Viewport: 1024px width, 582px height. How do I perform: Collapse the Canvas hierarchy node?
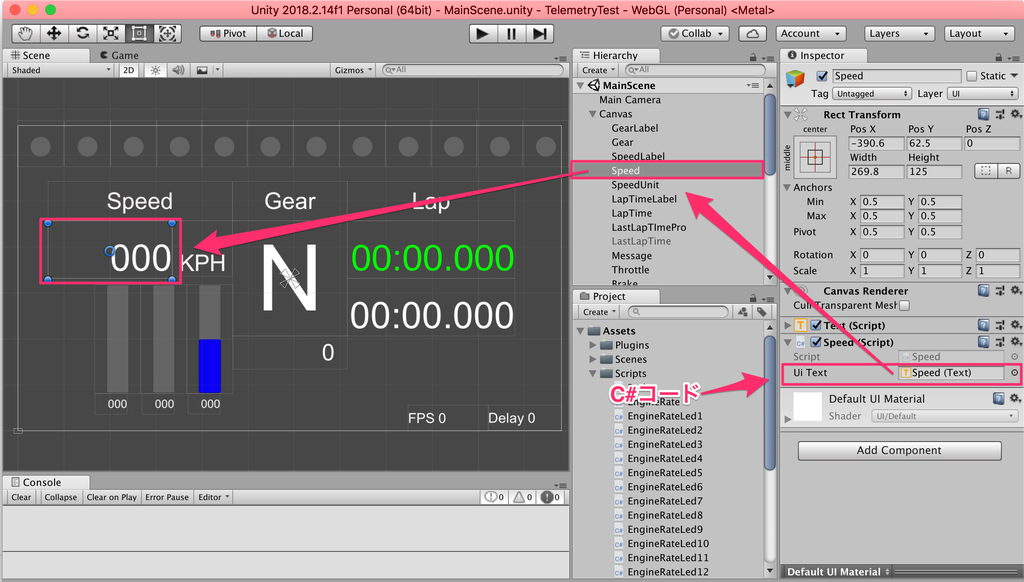592,114
